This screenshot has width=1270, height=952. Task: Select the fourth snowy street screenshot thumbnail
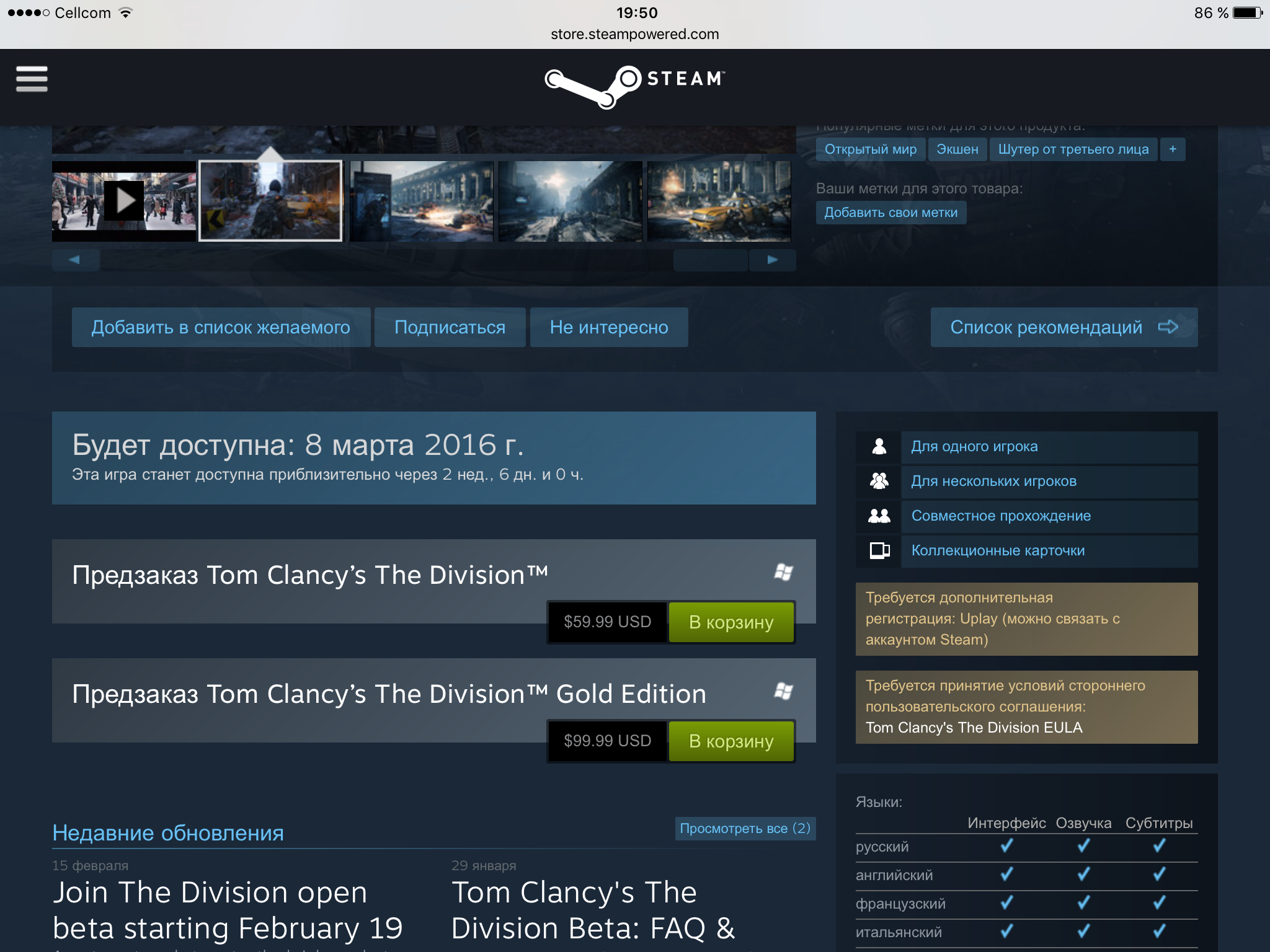point(571,201)
